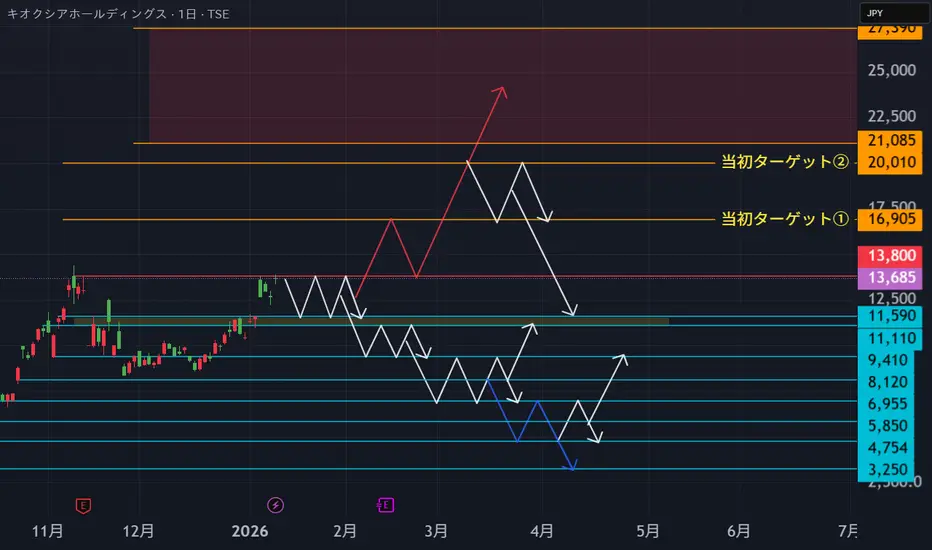The width and height of the screenshot is (932, 550).
Task: Select the 16,905 orange price label
Action: click(x=890, y=219)
